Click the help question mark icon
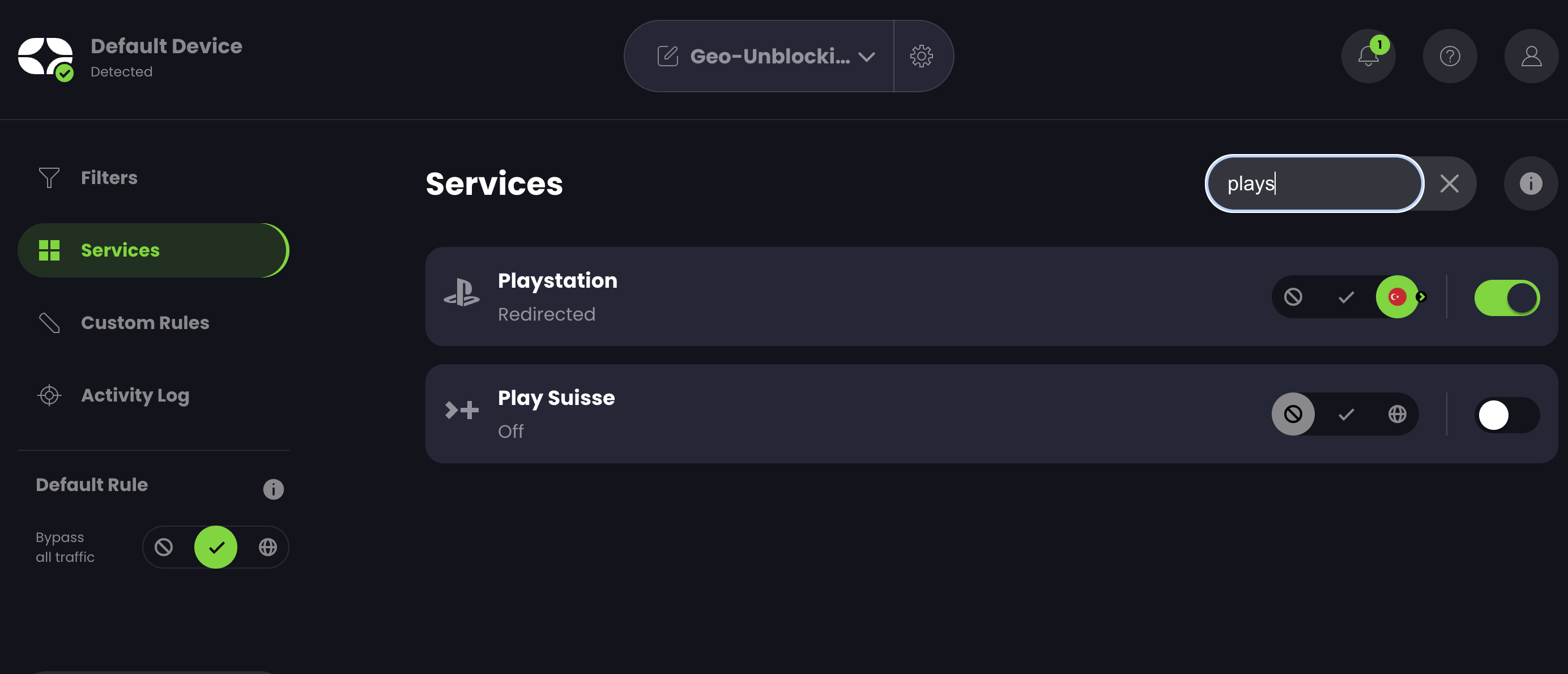The image size is (1568, 674). pos(1449,55)
